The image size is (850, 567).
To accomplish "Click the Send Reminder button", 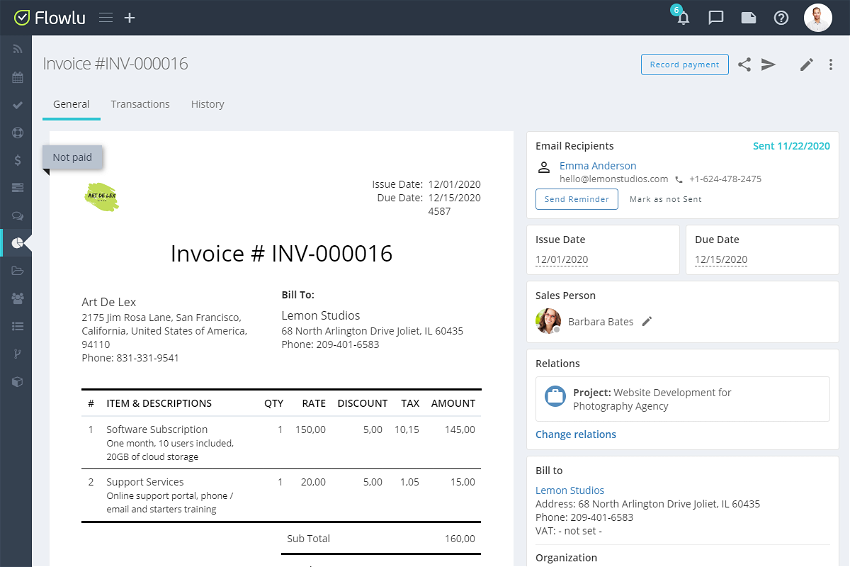I will tap(576, 199).
